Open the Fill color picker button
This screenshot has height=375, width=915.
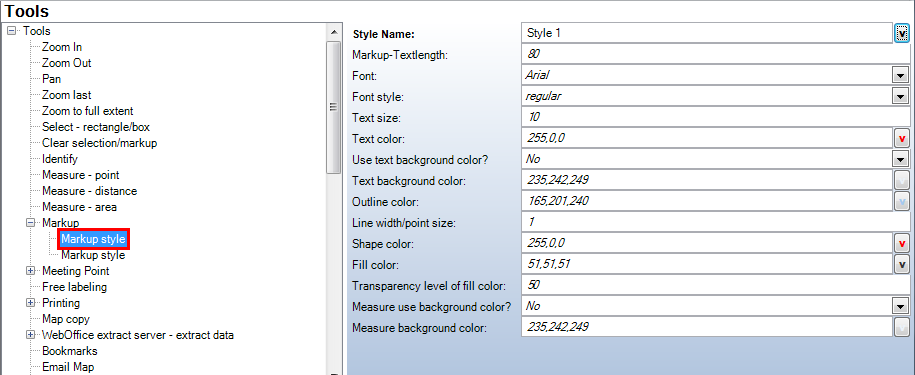tap(902, 264)
